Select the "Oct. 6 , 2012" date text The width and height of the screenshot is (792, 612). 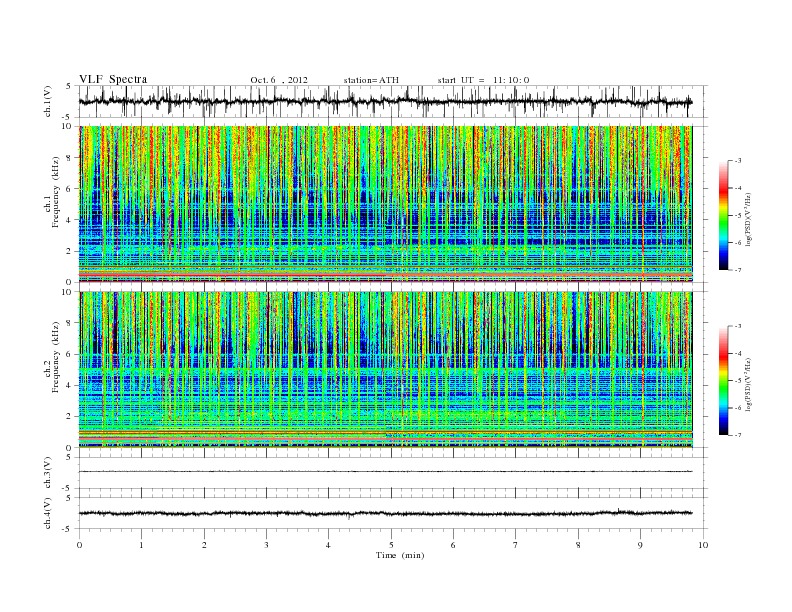[279, 80]
